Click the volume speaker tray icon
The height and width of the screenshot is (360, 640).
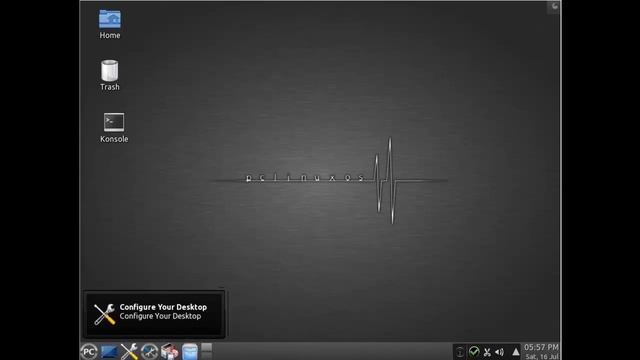pos(500,352)
